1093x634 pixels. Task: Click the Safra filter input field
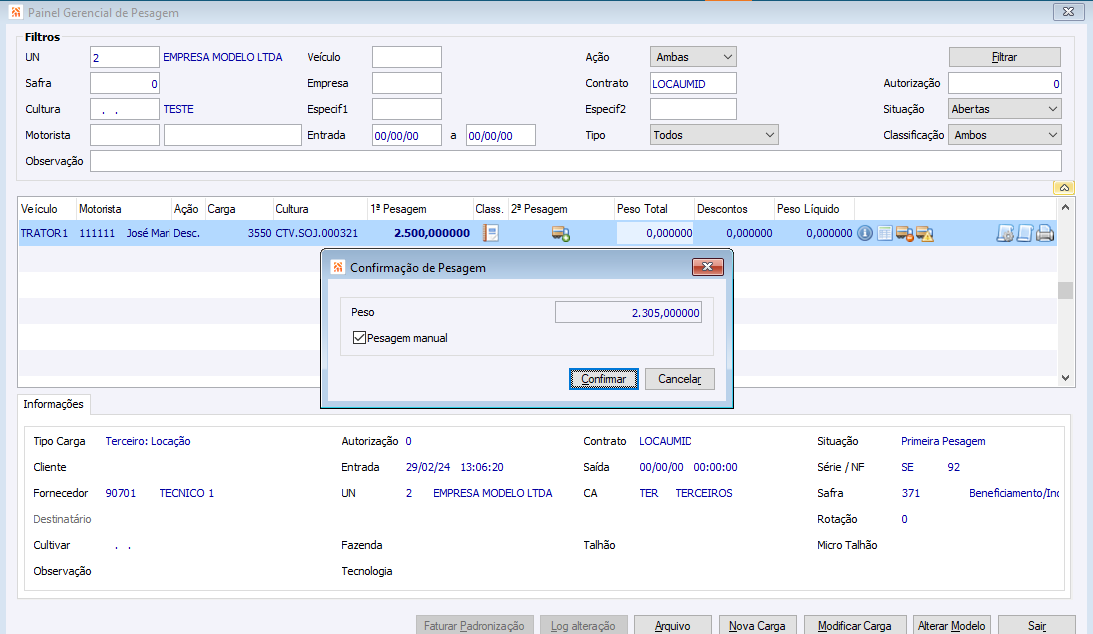coord(125,84)
